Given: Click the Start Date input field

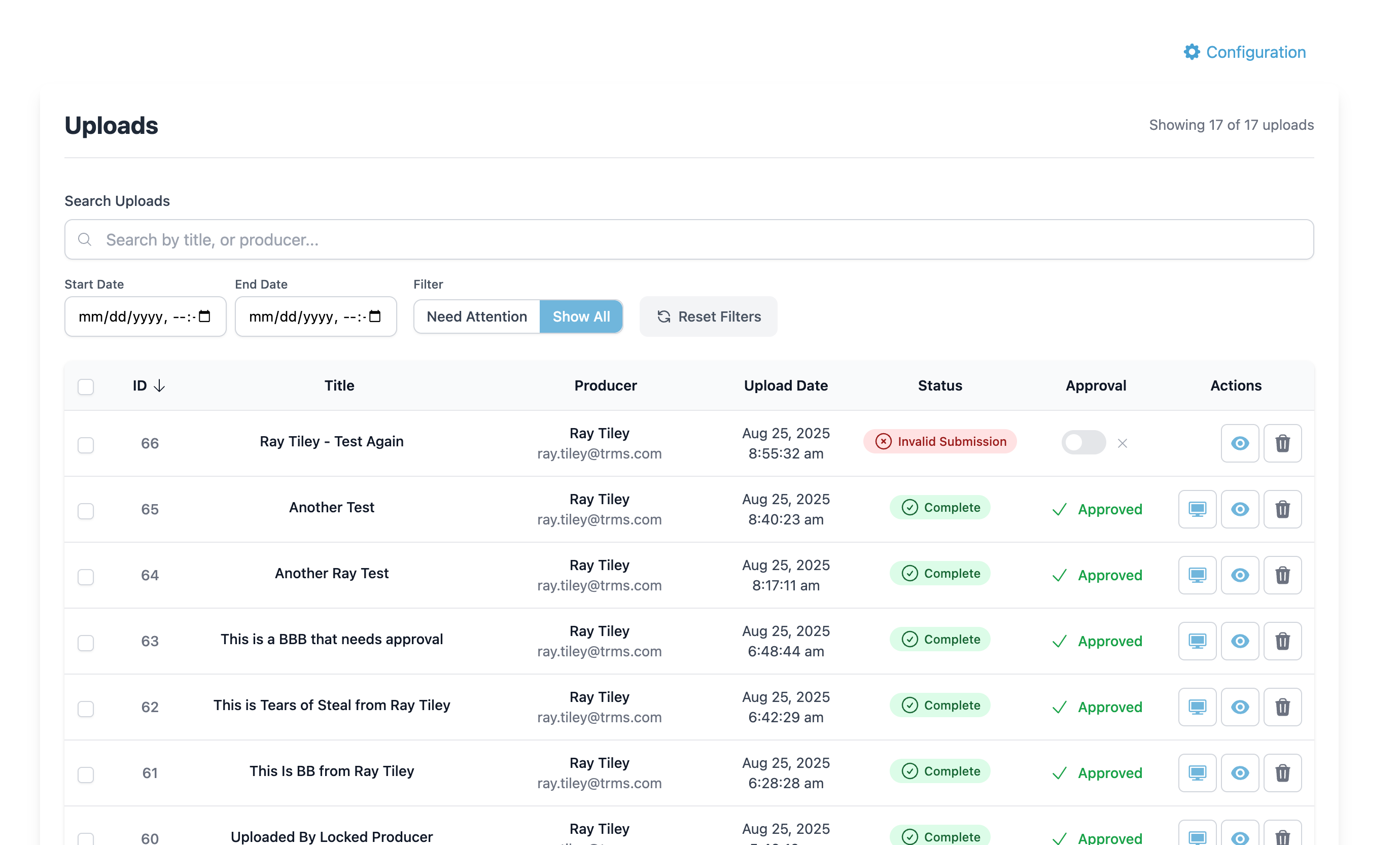Looking at the screenshot, I should [x=145, y=316].
